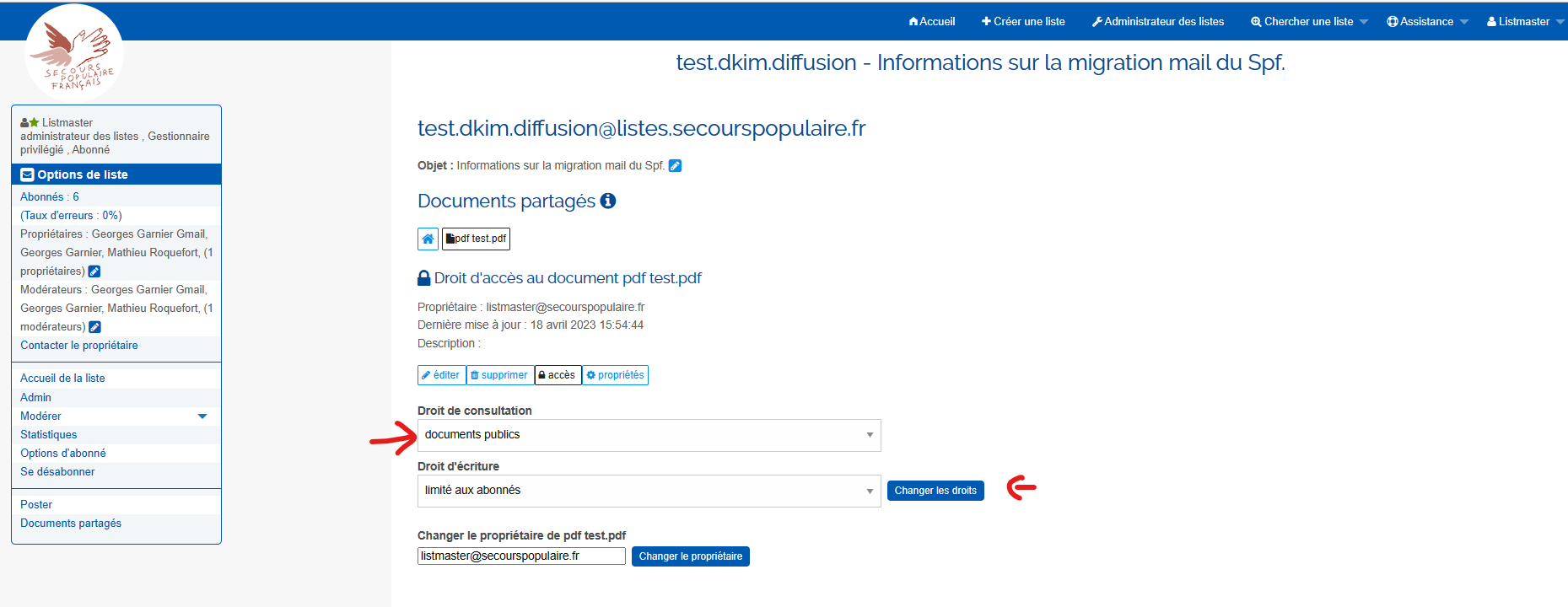Click the Changer les droits button
The image size is (1568, 607).
(x=935, y=491)
